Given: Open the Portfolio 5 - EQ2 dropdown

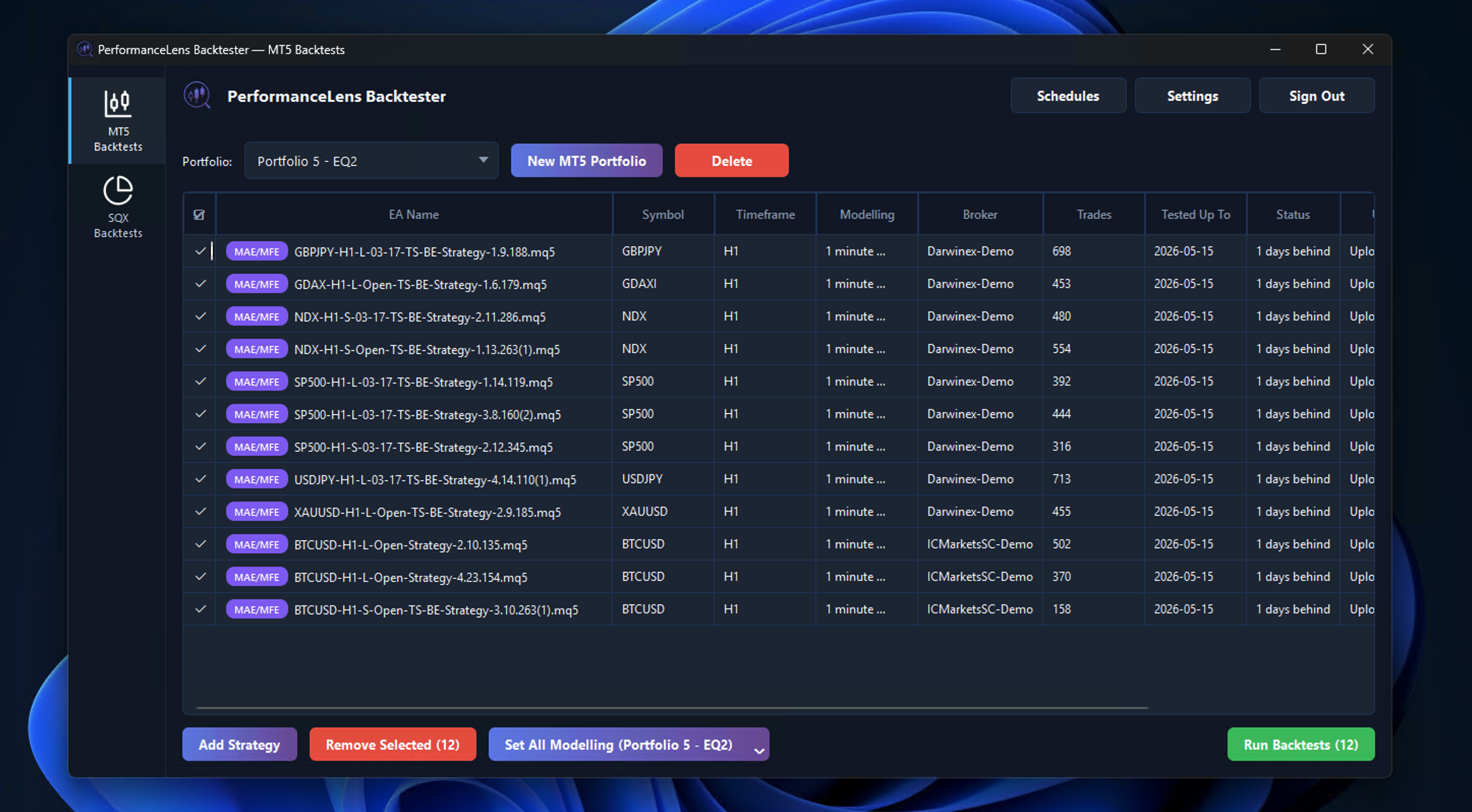Looking at the screenshot, I should [x=372, y=161].
